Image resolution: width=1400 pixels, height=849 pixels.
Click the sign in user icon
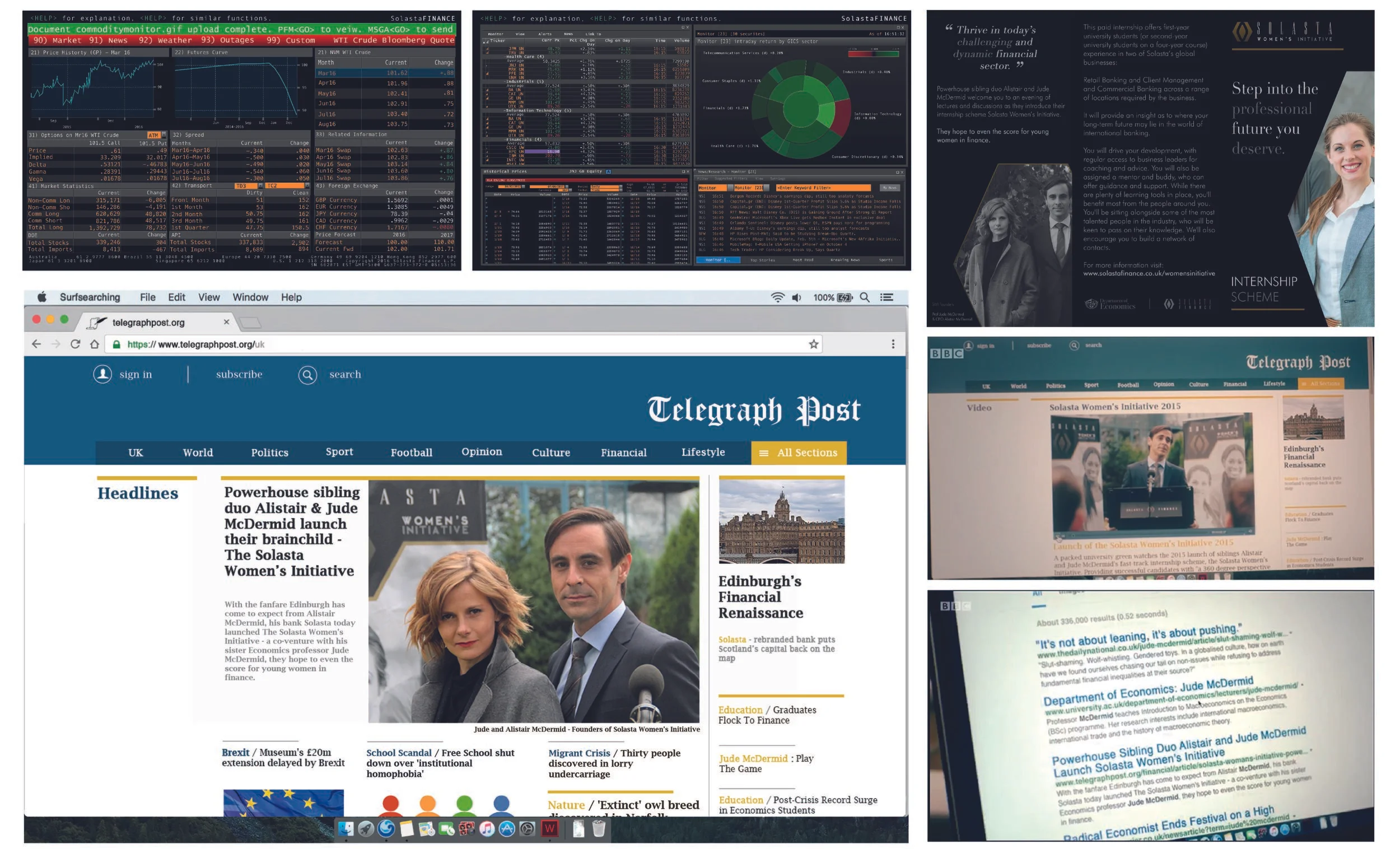click(102, 374)
